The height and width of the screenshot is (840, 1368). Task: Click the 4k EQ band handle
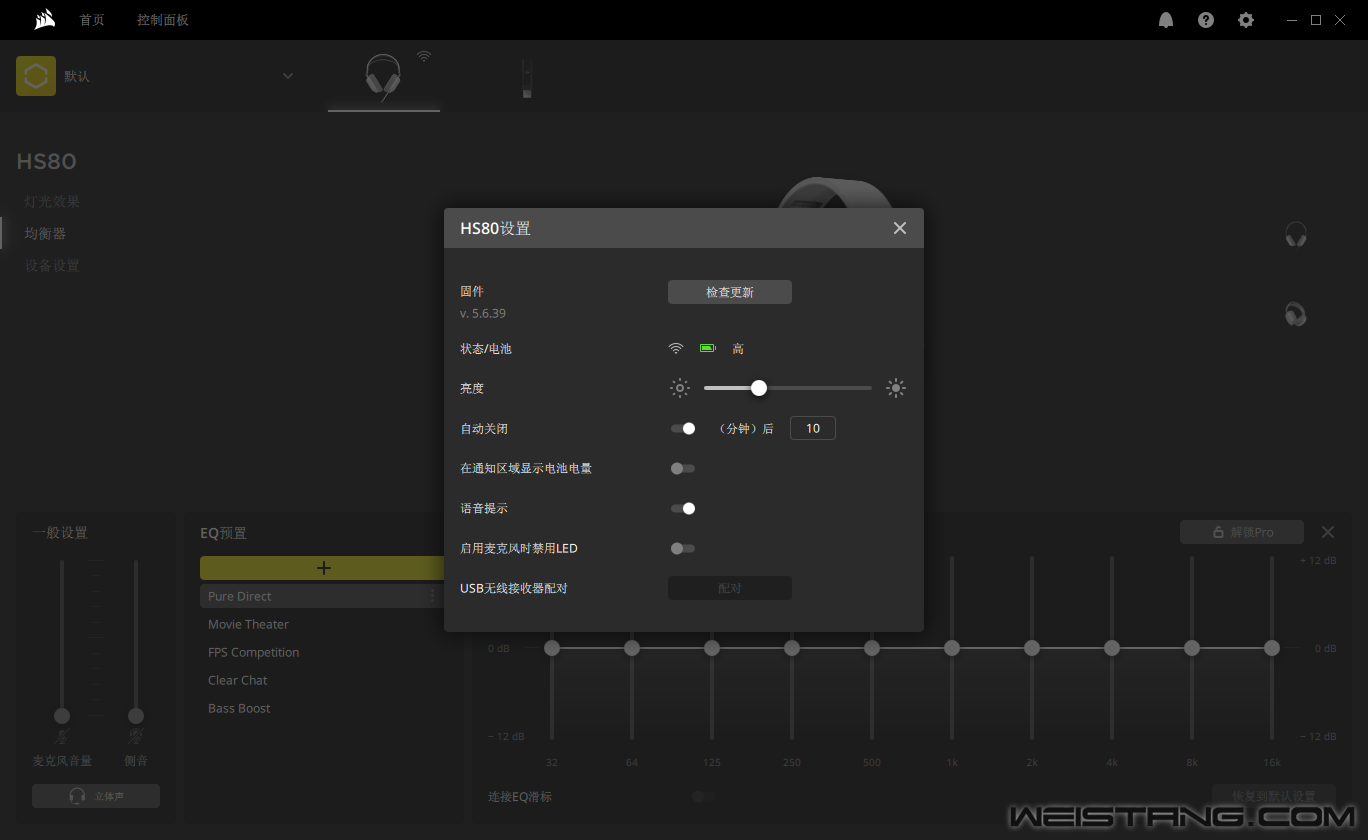coord(1112,648)
